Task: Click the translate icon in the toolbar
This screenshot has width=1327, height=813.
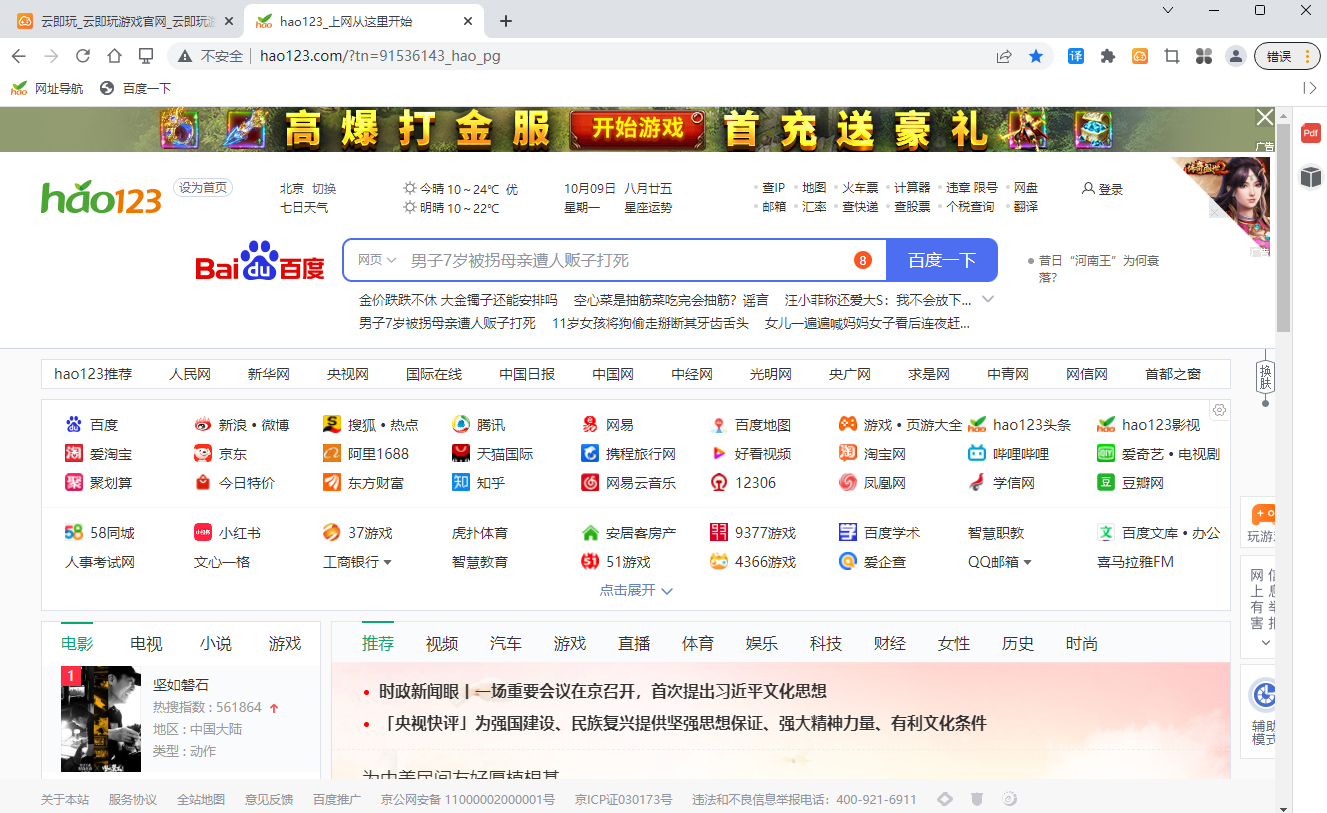Action: coord(1074,57)
